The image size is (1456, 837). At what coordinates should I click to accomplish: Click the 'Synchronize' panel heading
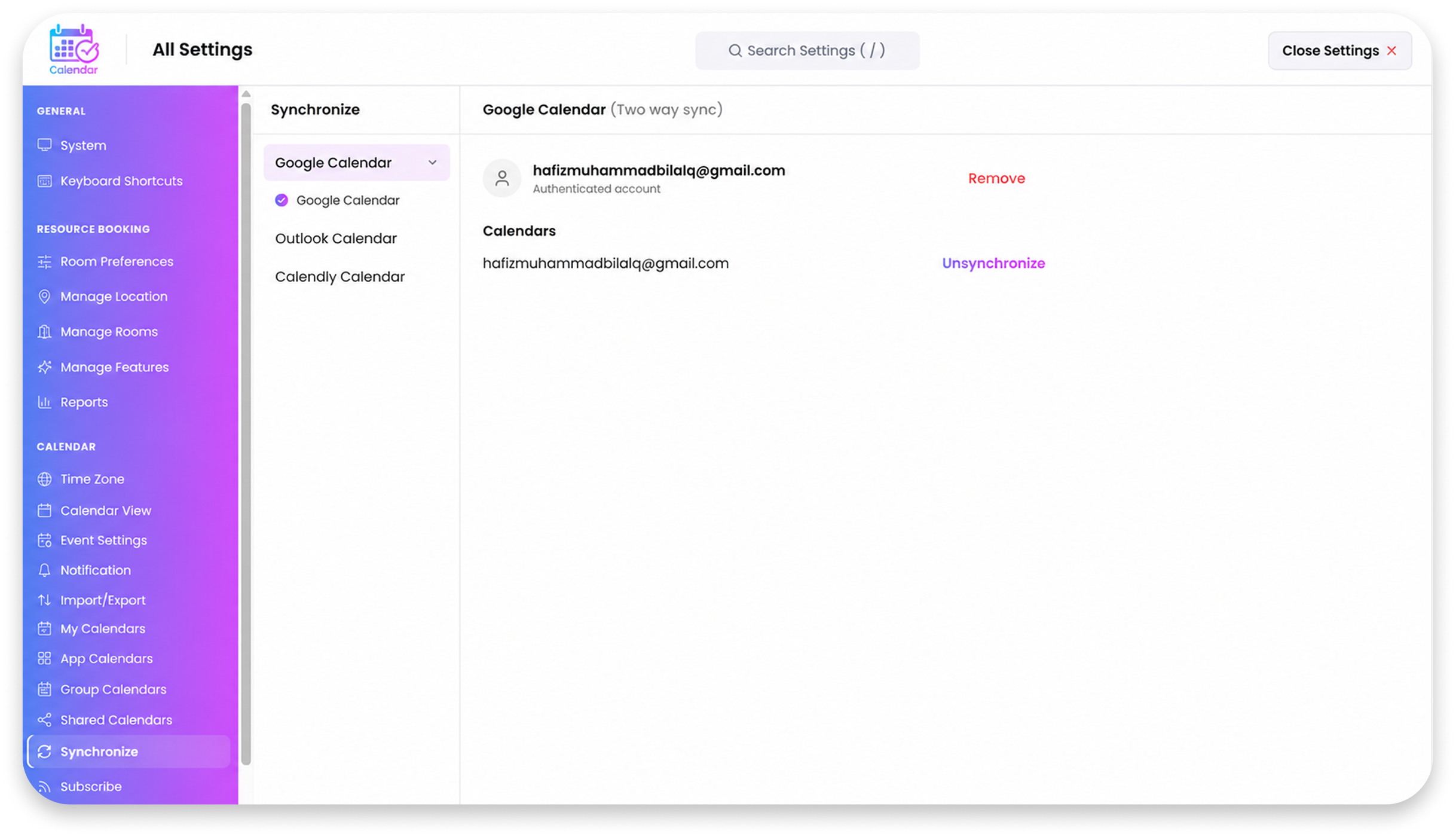click(315, 109)
